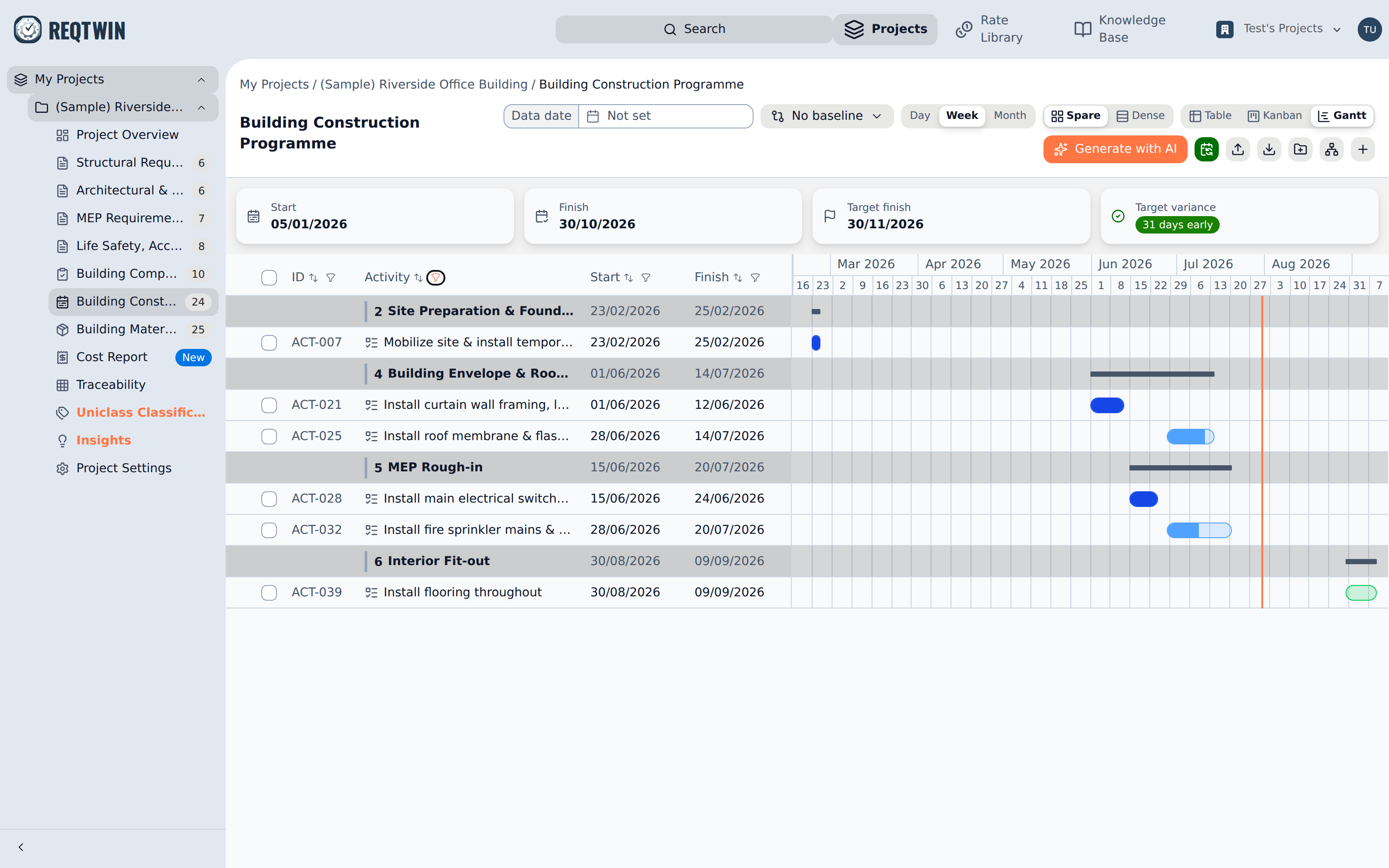
Task: Switch row density to Dense
Action: click(1140, 116)
